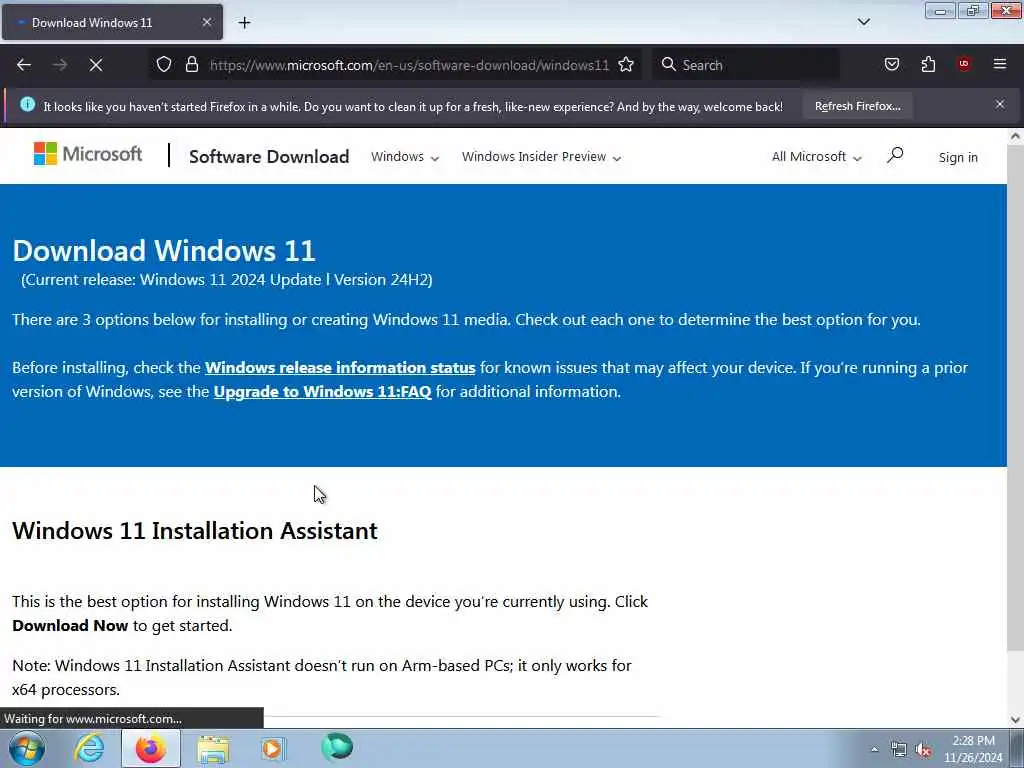
Task: Open a new tab with plus button
Action: click(244, 23)
